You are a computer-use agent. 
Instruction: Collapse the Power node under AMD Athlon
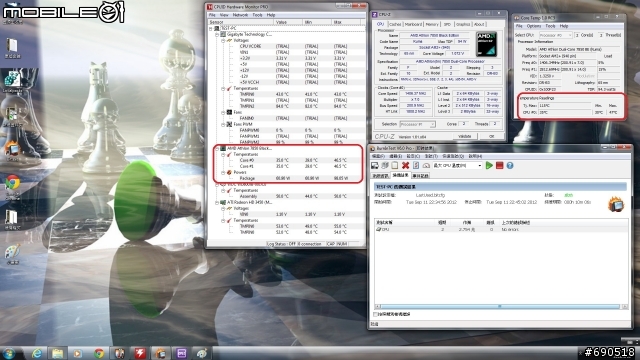[223, 172]
